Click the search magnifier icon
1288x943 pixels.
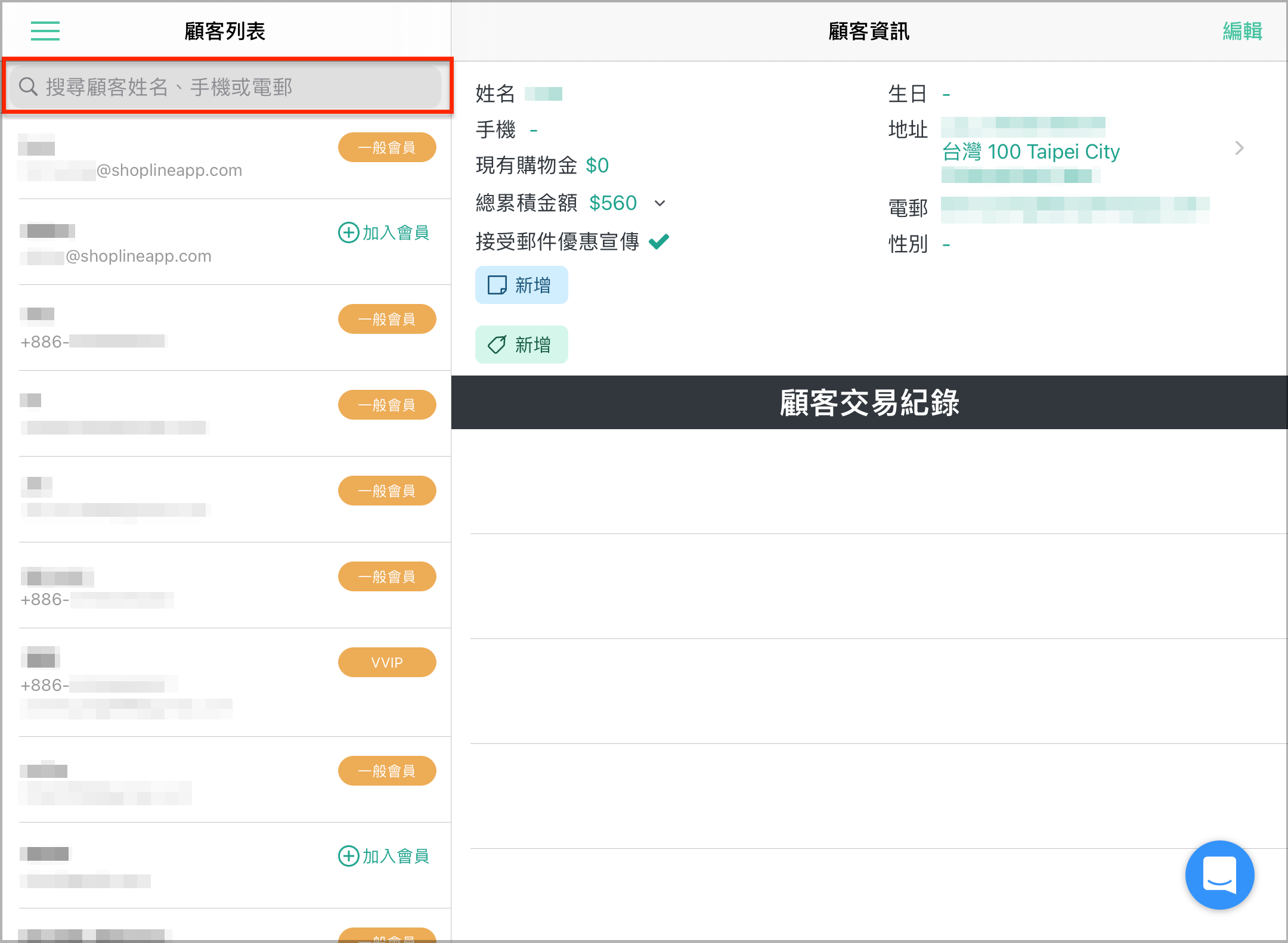(x=28, y=87)
